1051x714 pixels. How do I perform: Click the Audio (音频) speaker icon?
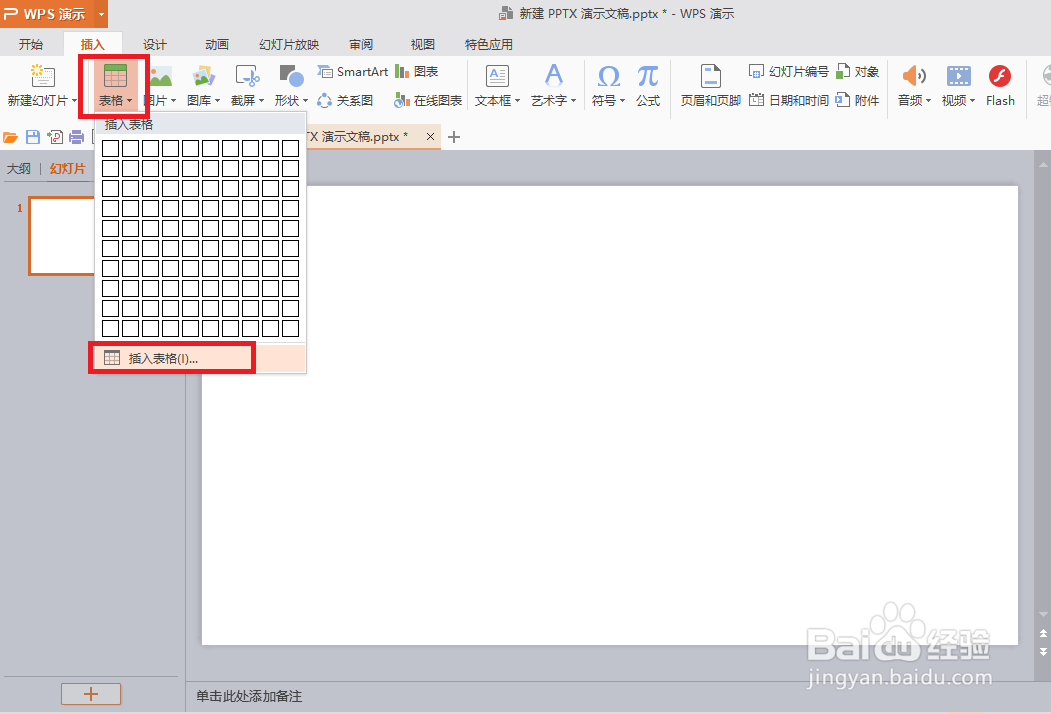point(914,76)
